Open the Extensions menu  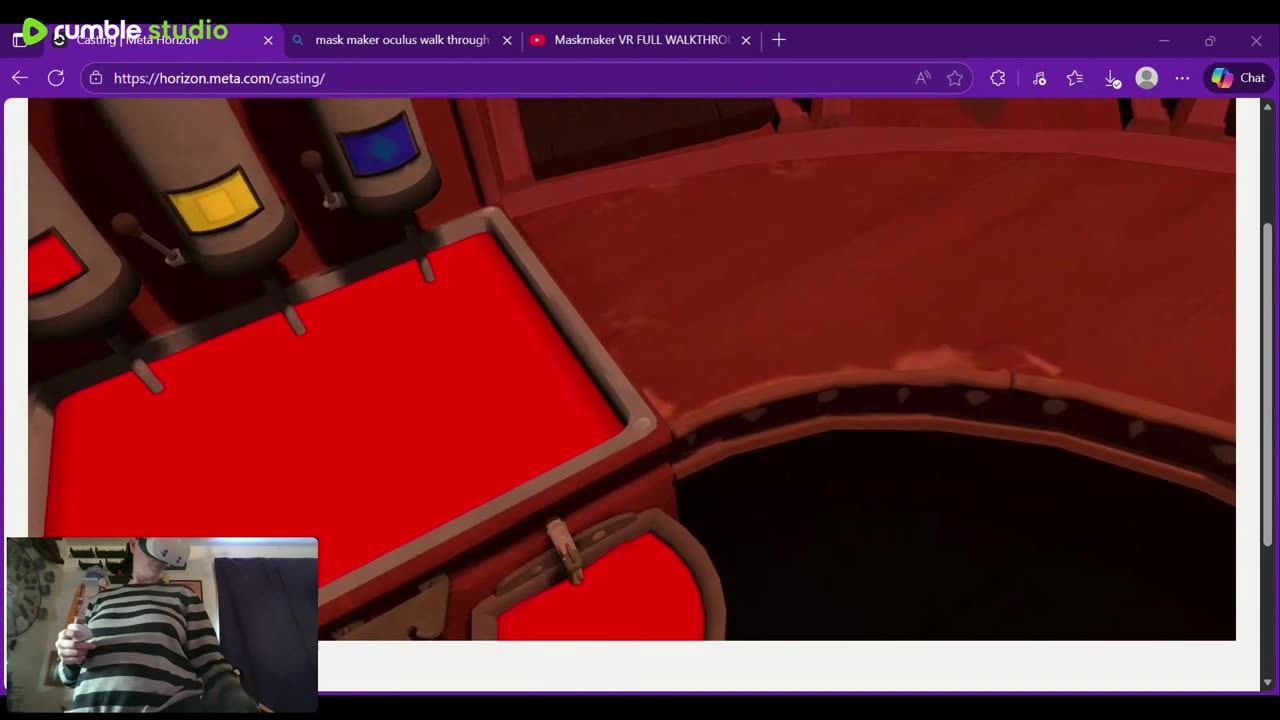998,78
